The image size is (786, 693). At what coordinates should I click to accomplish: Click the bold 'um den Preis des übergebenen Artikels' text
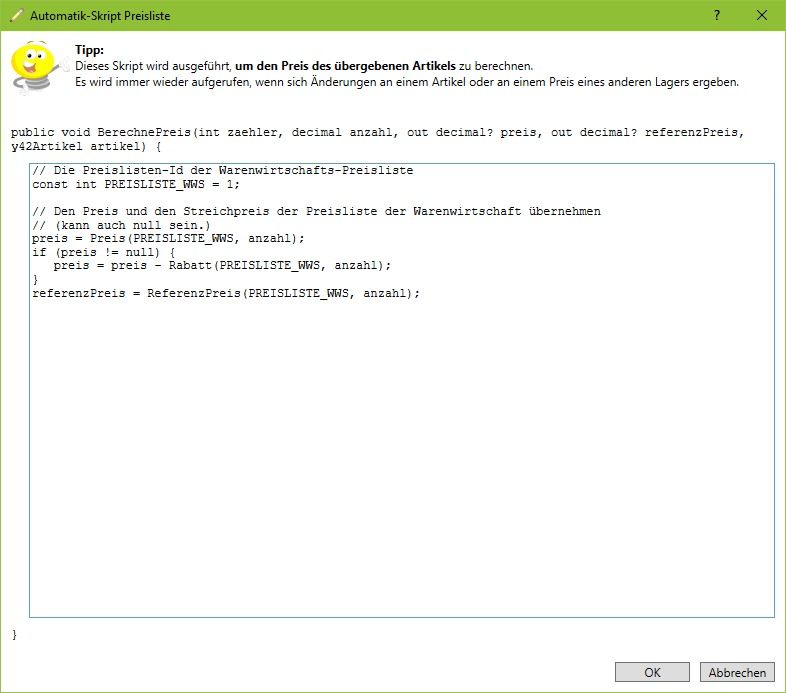point(345,66)
